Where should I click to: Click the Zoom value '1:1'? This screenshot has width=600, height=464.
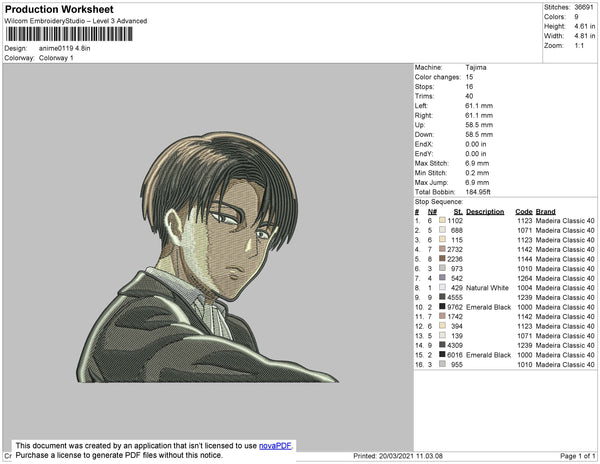[x=579, y=46]
